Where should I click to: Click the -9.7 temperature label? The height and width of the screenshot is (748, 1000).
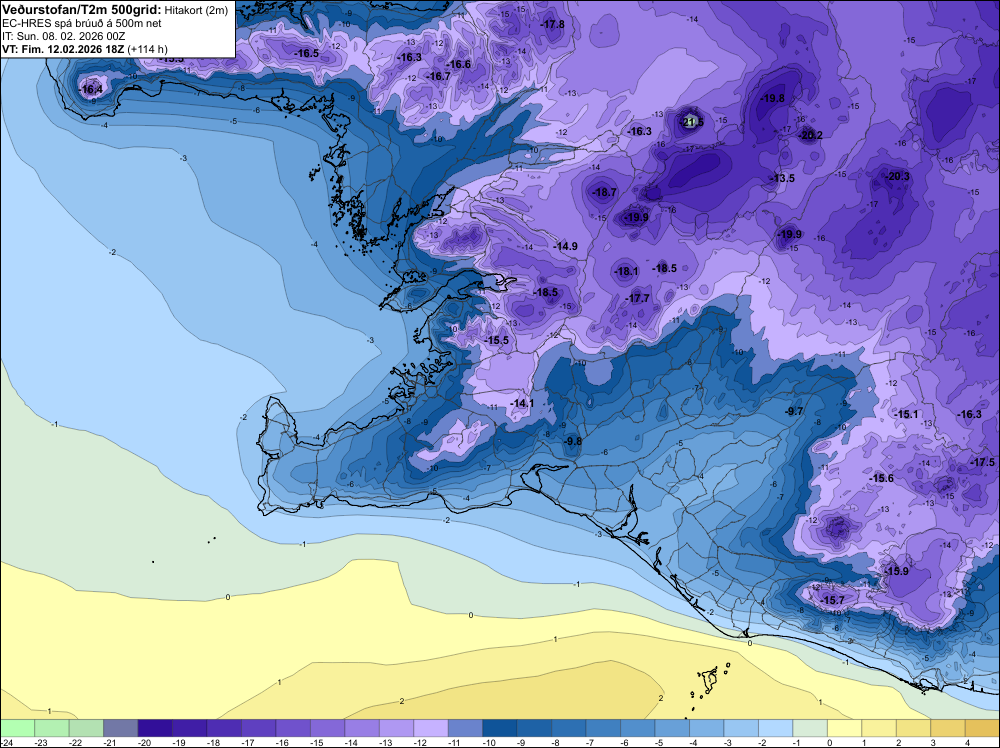pyautogui.click(x=794, y=411)
